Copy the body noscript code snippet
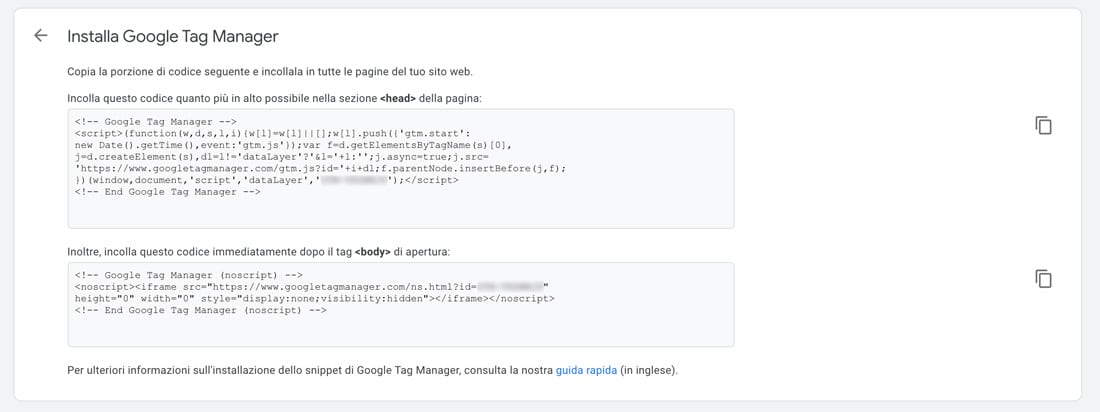1100x412 pixels. pyautogui.click(x=1043, y=279)
